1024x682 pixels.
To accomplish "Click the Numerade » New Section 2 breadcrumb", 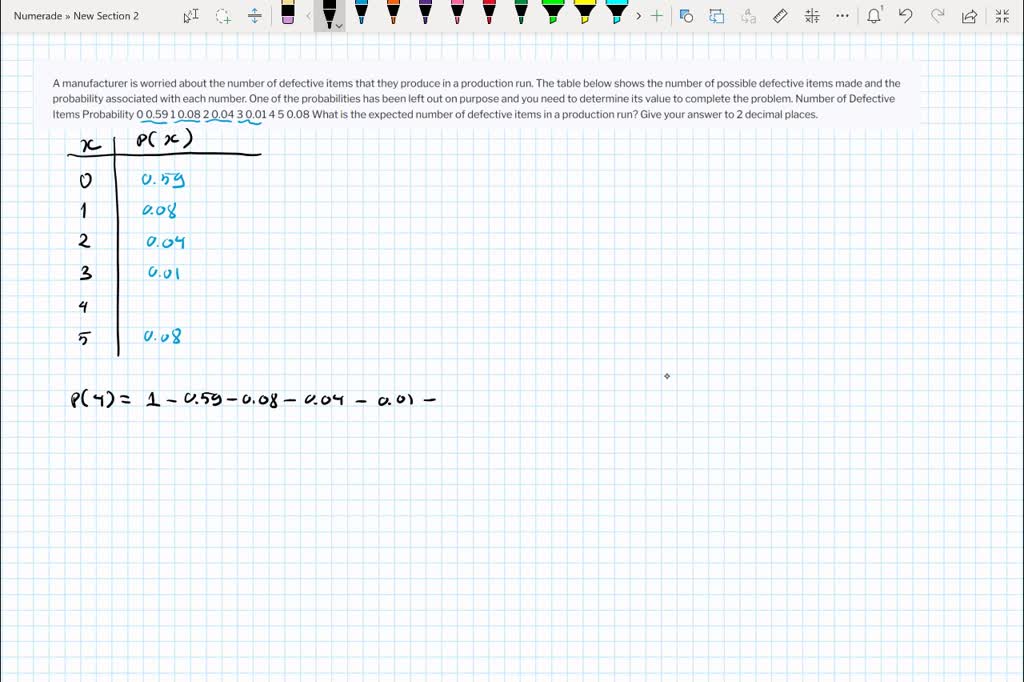I will 77,16.
